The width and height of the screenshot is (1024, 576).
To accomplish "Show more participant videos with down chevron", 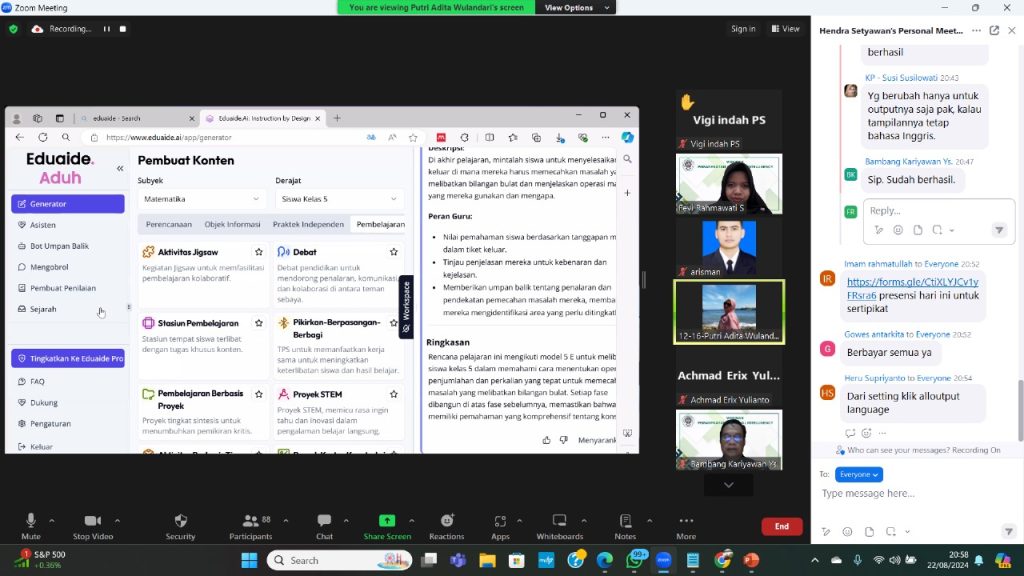I will click(x=728, y=485).
